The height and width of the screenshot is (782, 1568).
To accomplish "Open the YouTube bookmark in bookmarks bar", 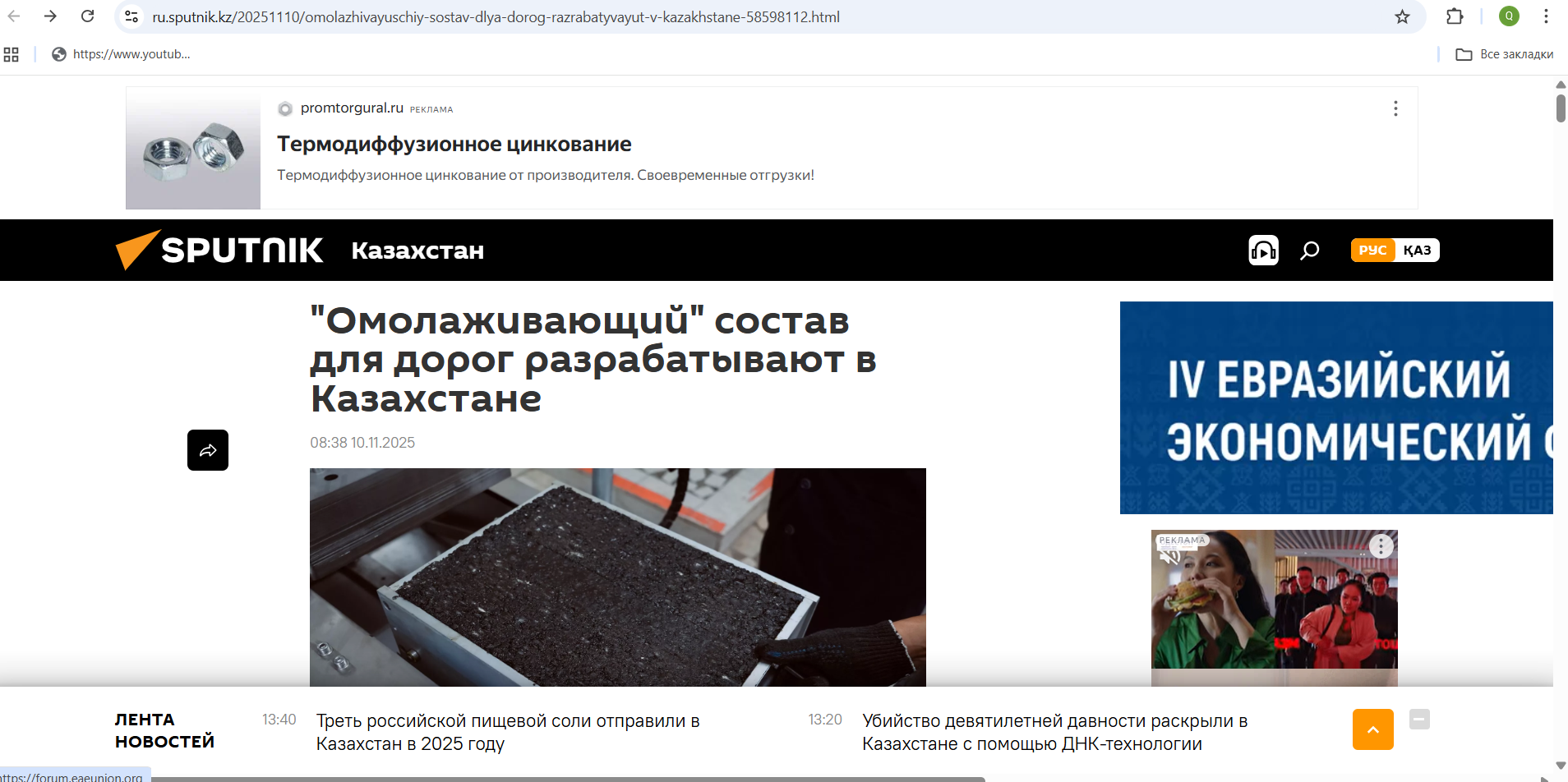I will pyautogui.click(x=122, y=54).
